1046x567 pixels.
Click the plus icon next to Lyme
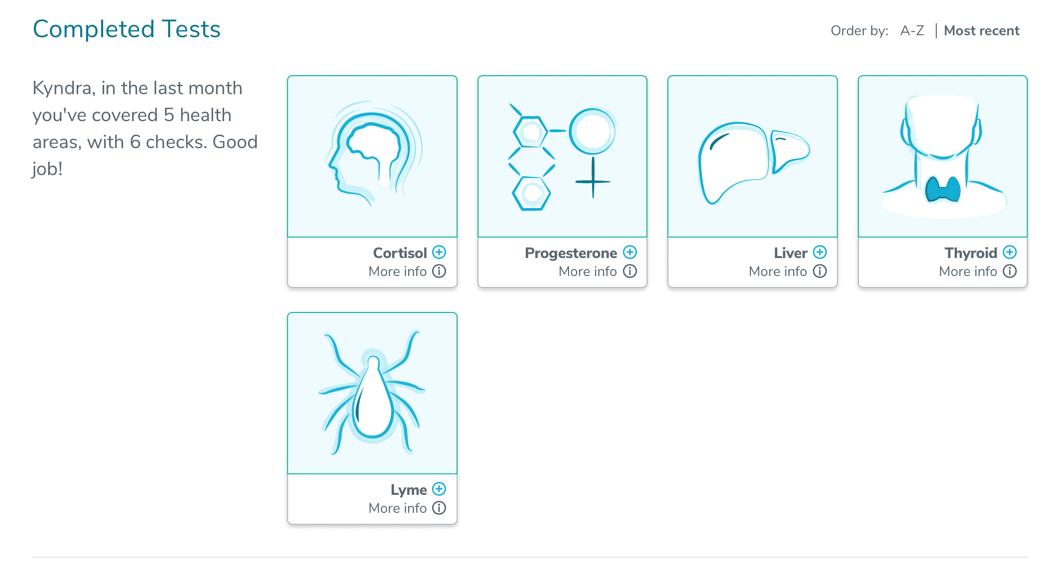pos(439,489)
